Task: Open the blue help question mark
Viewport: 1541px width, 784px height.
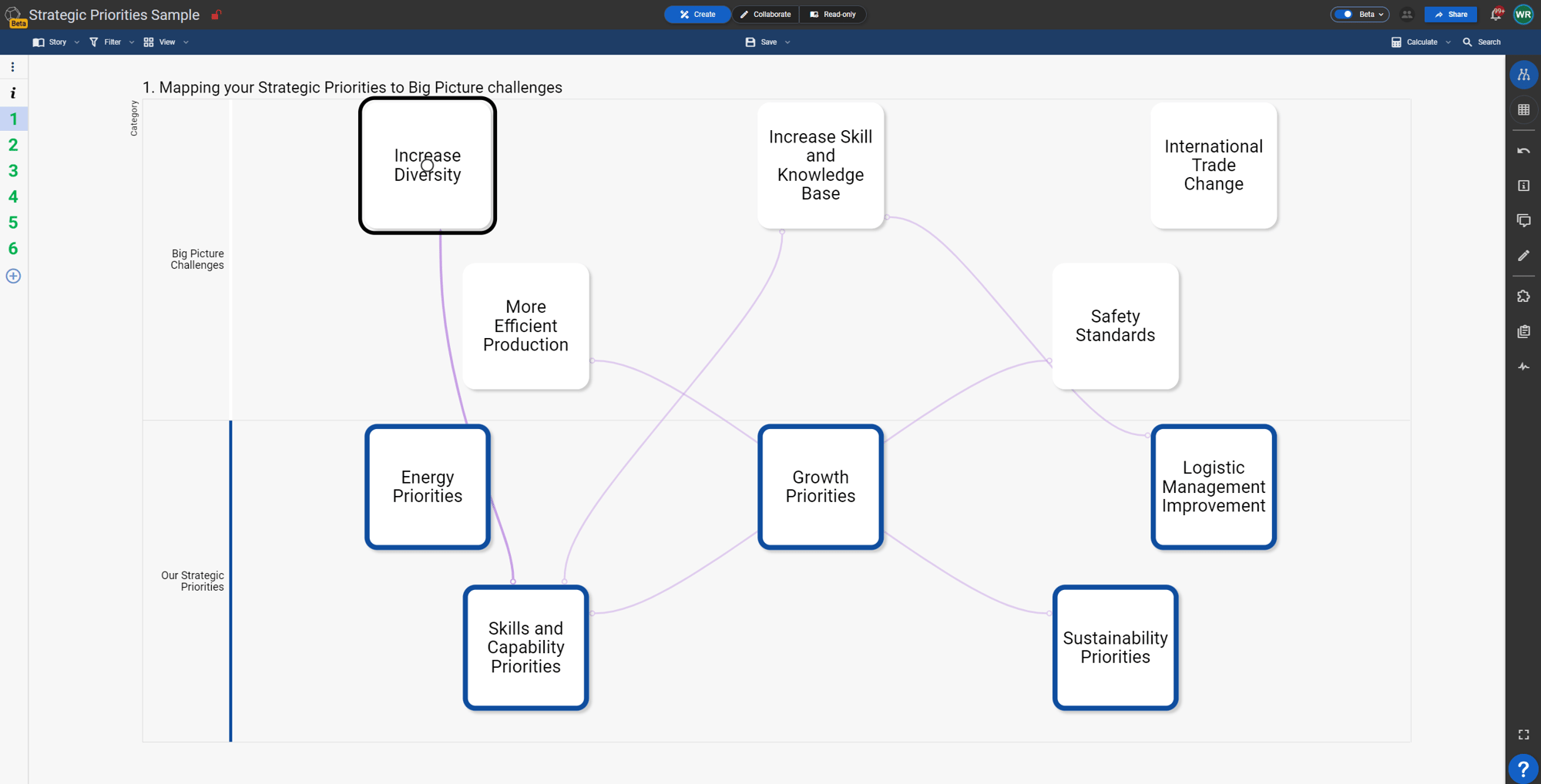Action: coord(1523,768)
